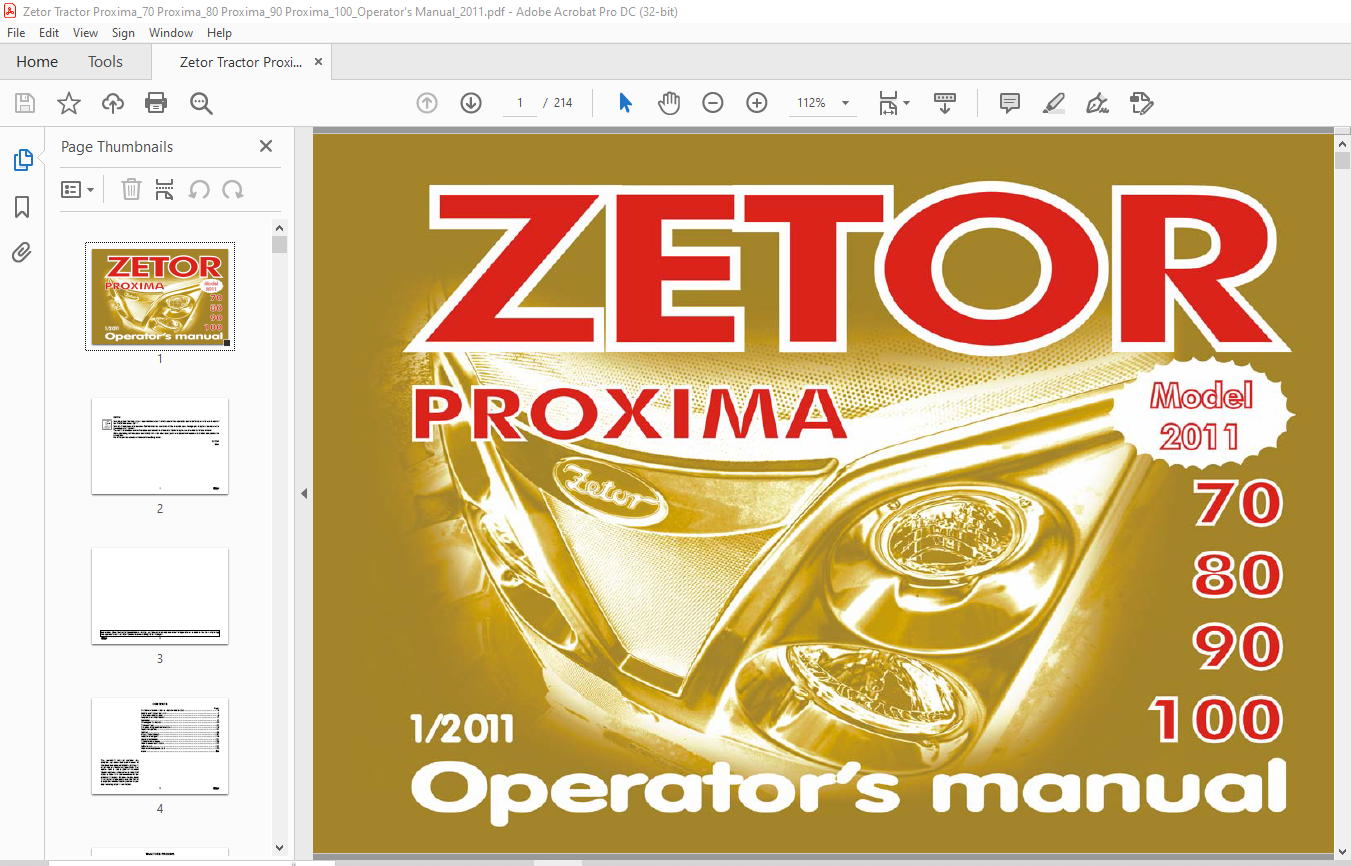Open the Edit menu

pyautogui.click(x=49, y=33)
